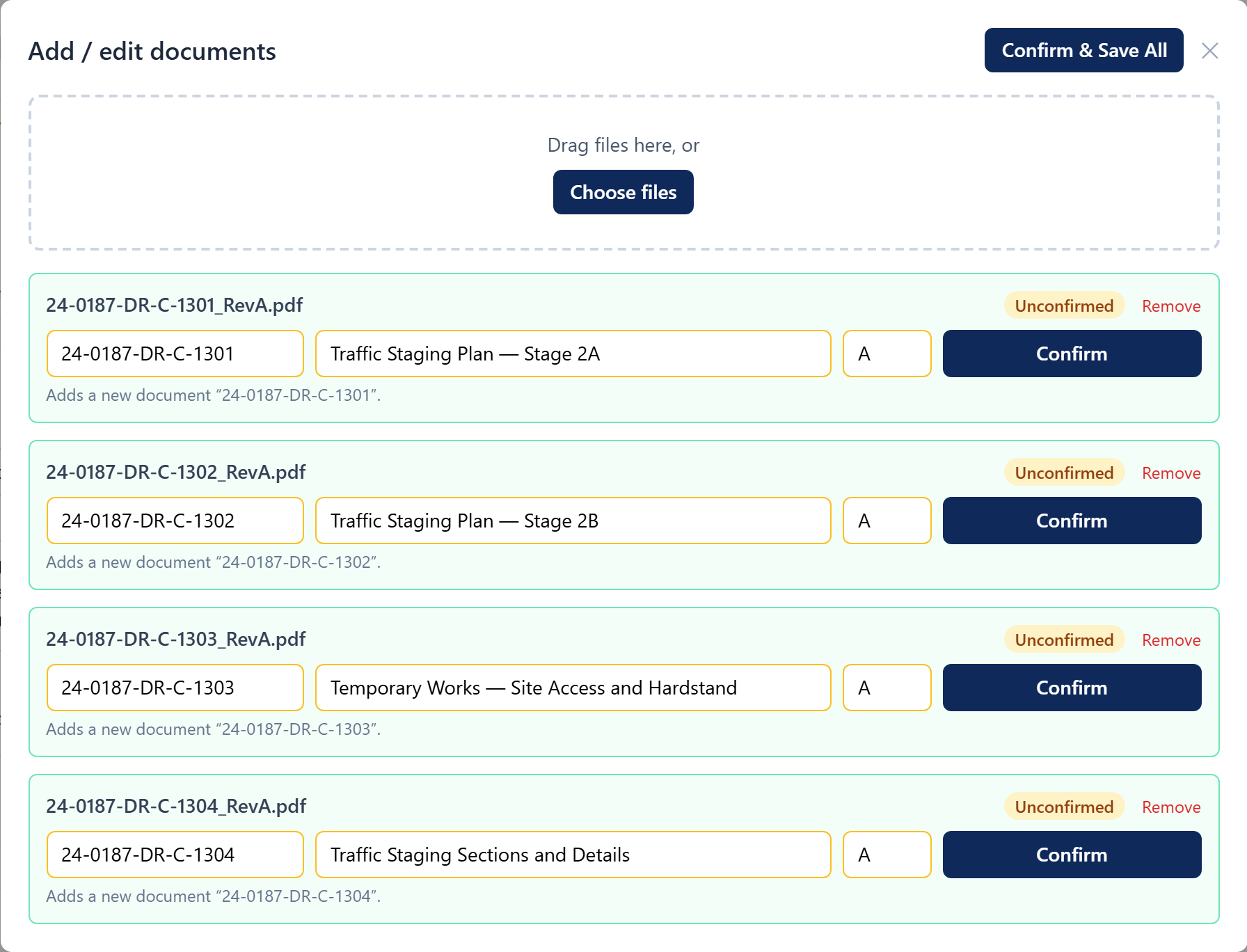
Task: Click Confirm & Save All button
Action: click(x=1083, y=50)
